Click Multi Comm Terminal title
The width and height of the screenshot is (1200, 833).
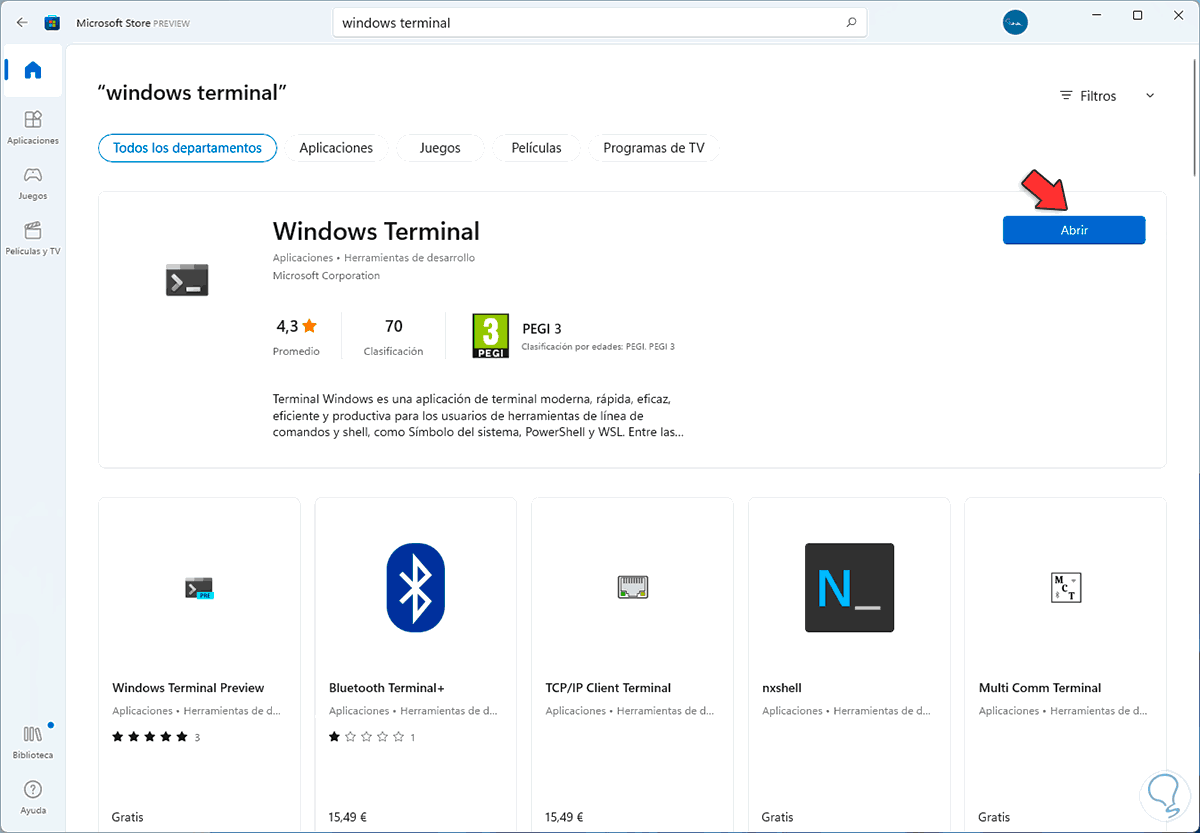click(1040, 688)
